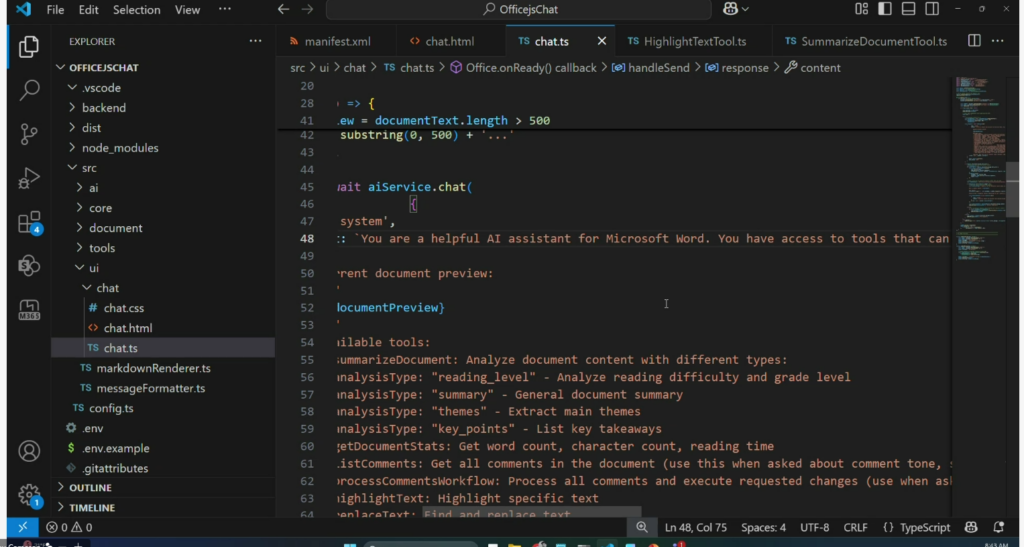Open markdownRenderer.ts in the explorer
1024x547 pixels.
pyautogui.click(x=153, y=368)
